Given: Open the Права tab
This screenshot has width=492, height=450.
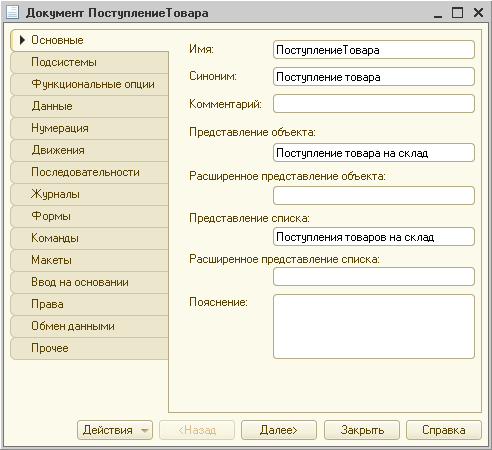Looking at the screenshot, I should click(x=89, y=304).
